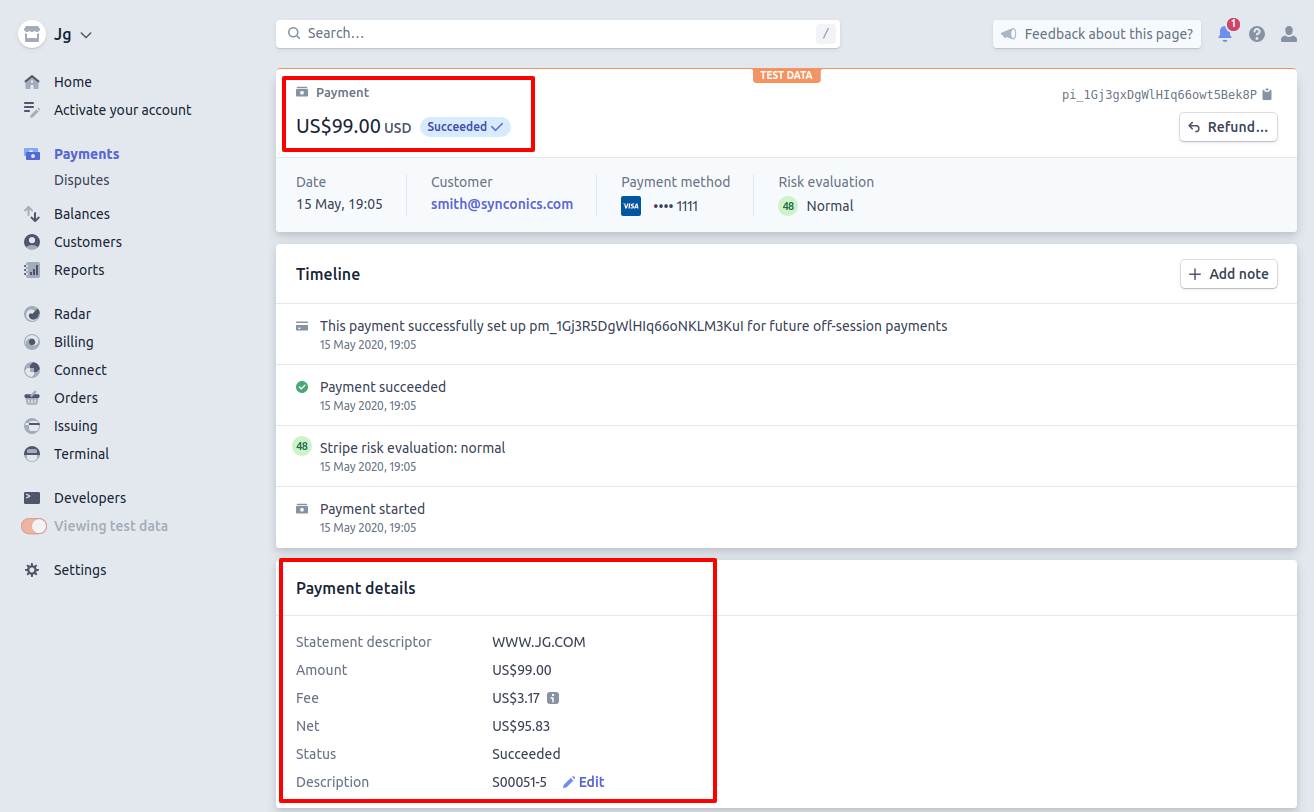Edit the payment description

pyautogui.click(x=584, y=782)
